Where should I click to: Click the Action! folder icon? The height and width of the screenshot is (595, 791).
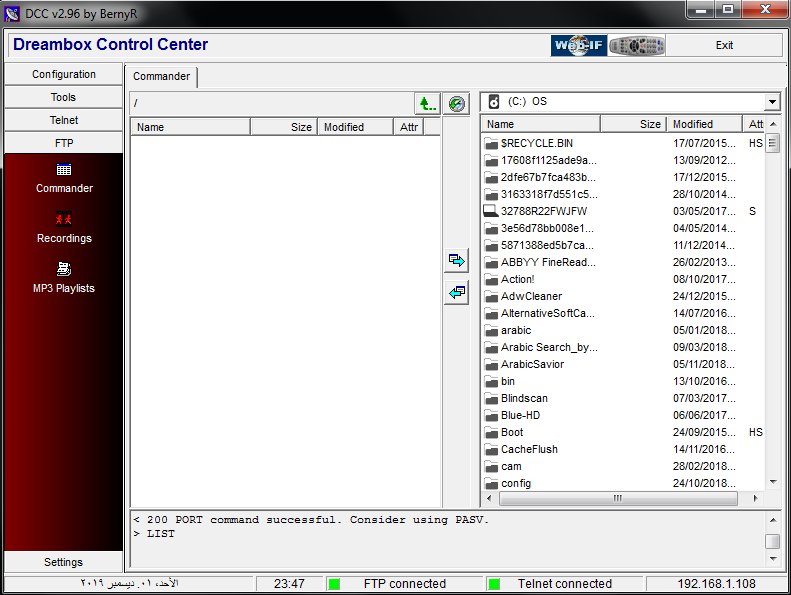pyautogui.click(x=491, y=280)
